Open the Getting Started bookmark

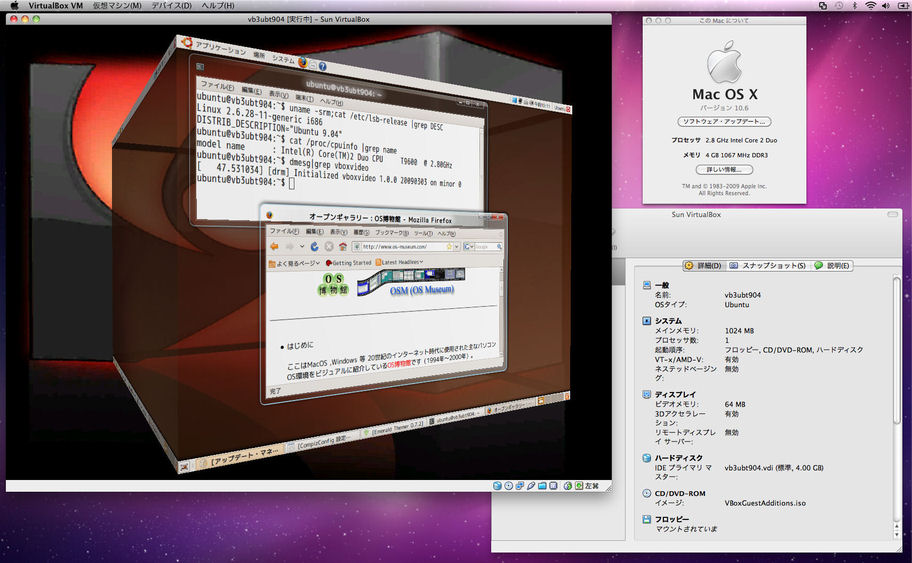click(x=348, y=263)
